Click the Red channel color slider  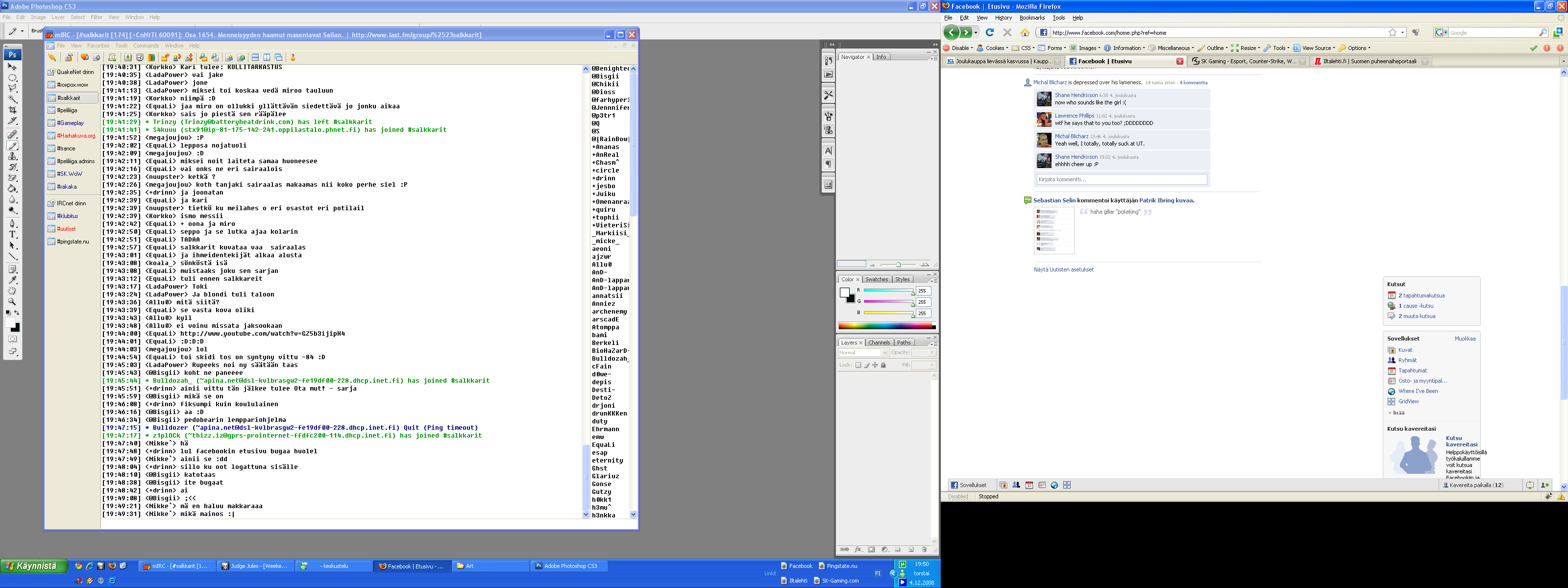889,291
